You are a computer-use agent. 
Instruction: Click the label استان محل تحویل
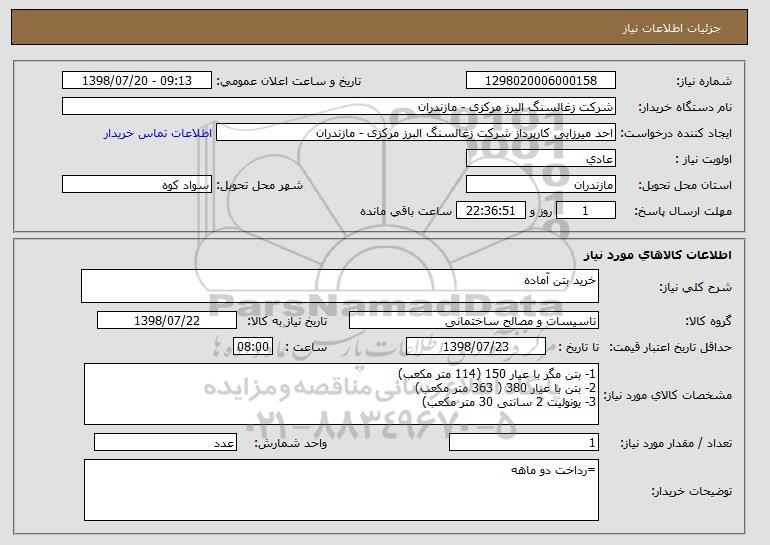[x=685, y=185]
